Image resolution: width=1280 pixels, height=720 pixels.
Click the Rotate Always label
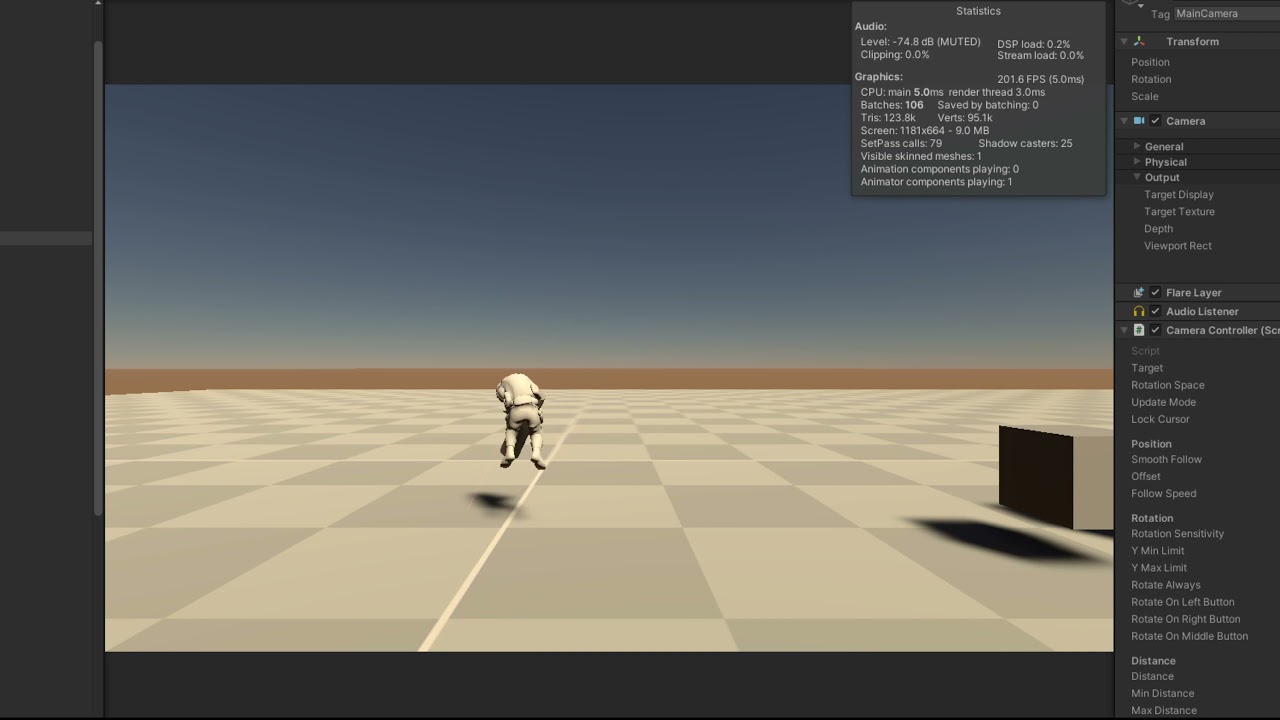point(1166,585)
